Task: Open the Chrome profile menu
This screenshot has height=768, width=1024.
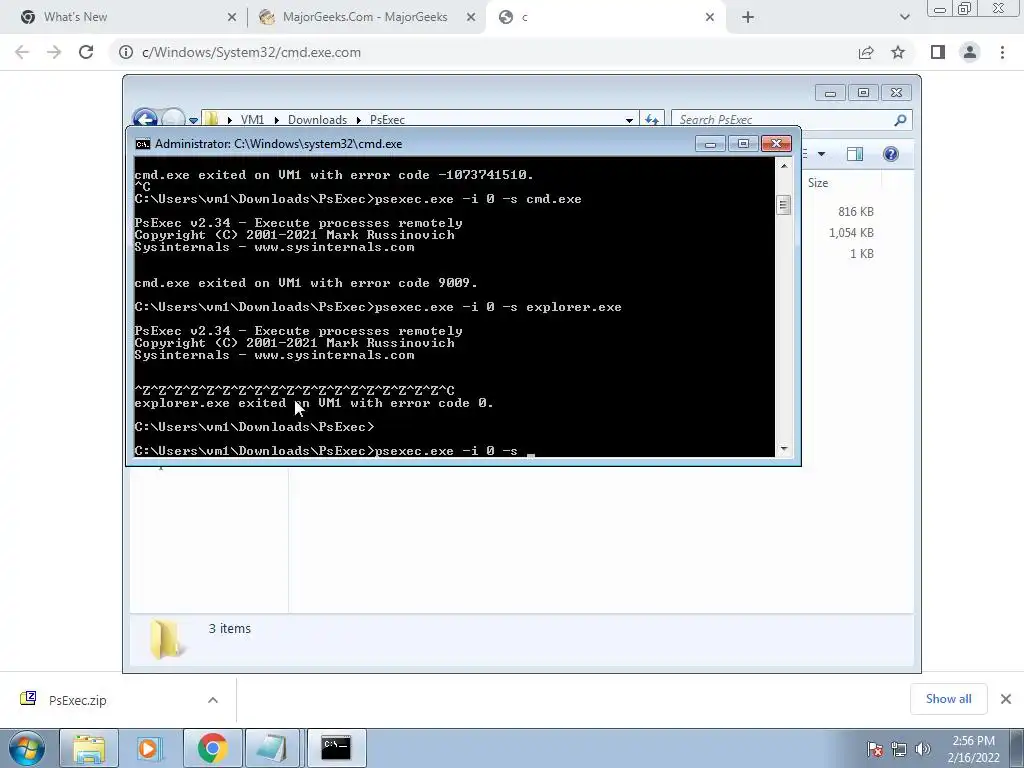Action: pos(970,52)
